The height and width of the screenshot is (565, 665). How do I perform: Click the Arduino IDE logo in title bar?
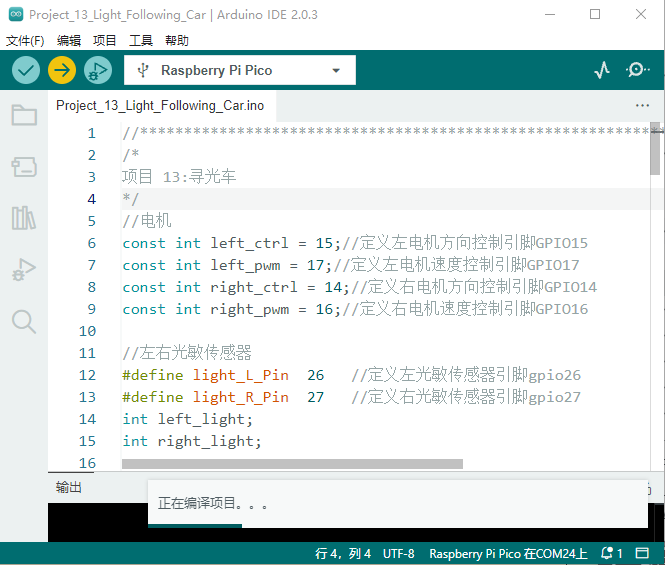[x=16, y=14]
